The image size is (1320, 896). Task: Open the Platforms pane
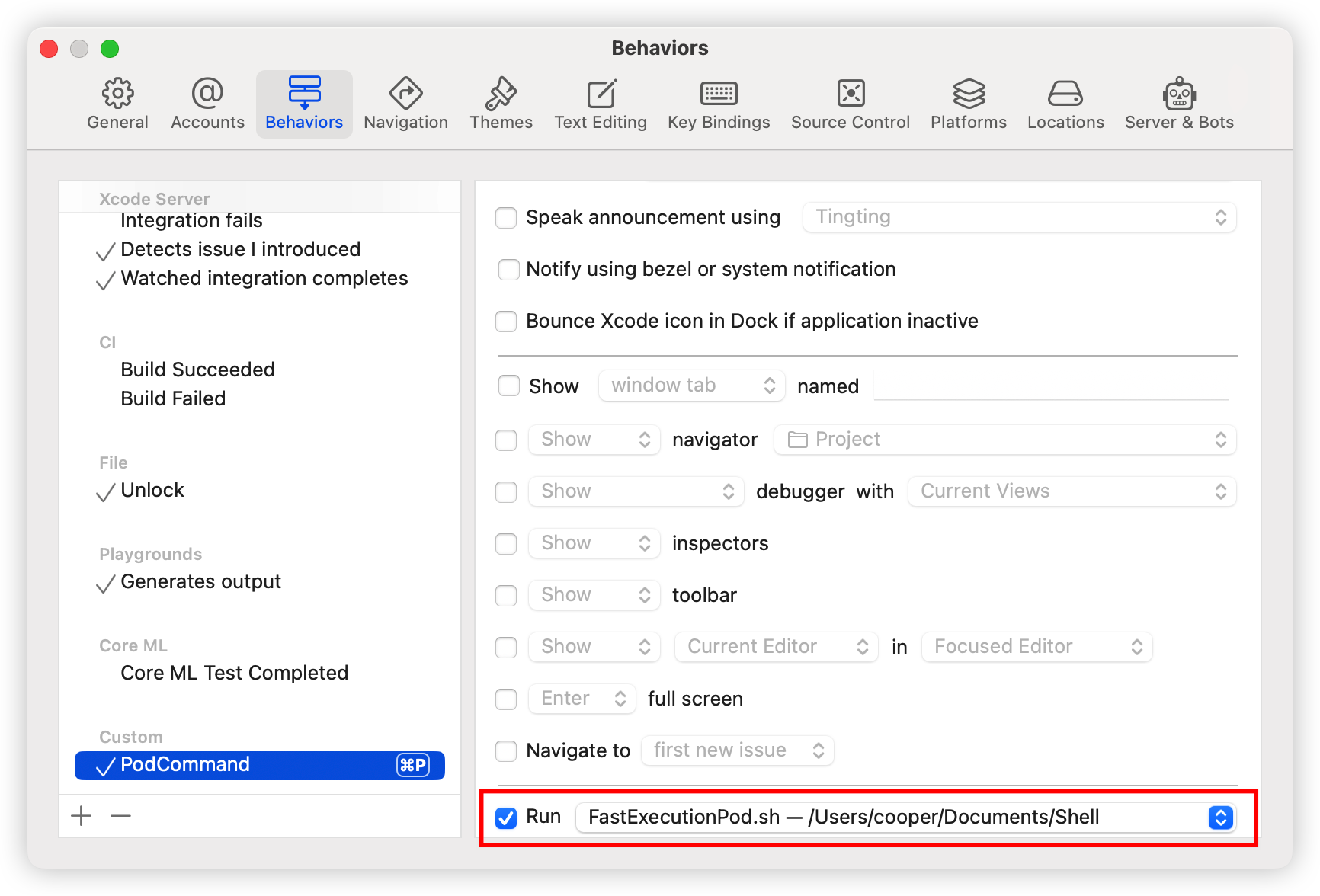[x=968, y=103]
